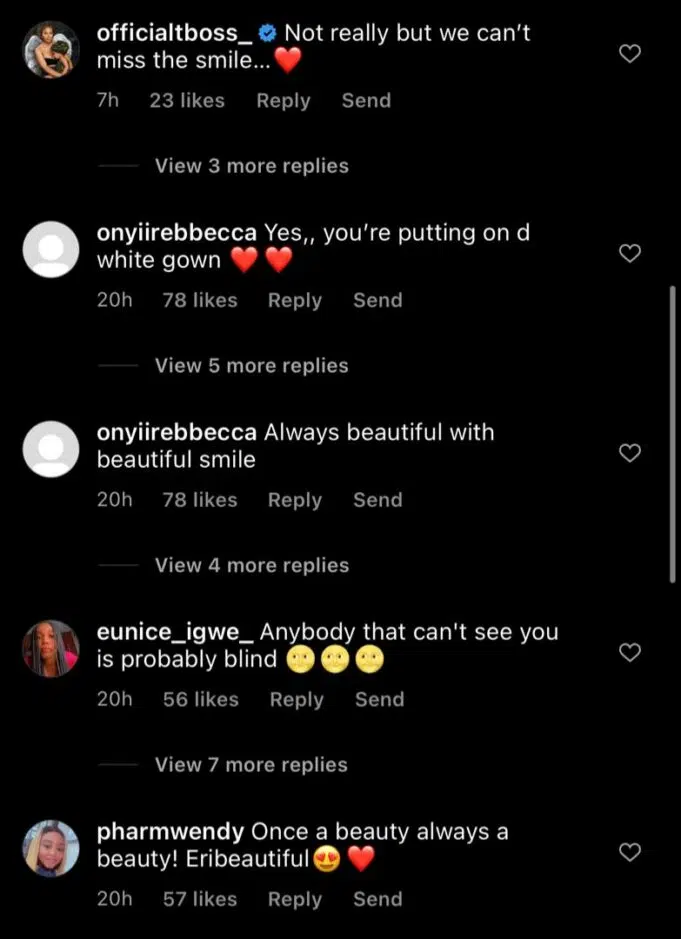Open eunice_igwe_ profile avatar
The height and width of the screenshot is (939, 681).
tap(50, 649)
